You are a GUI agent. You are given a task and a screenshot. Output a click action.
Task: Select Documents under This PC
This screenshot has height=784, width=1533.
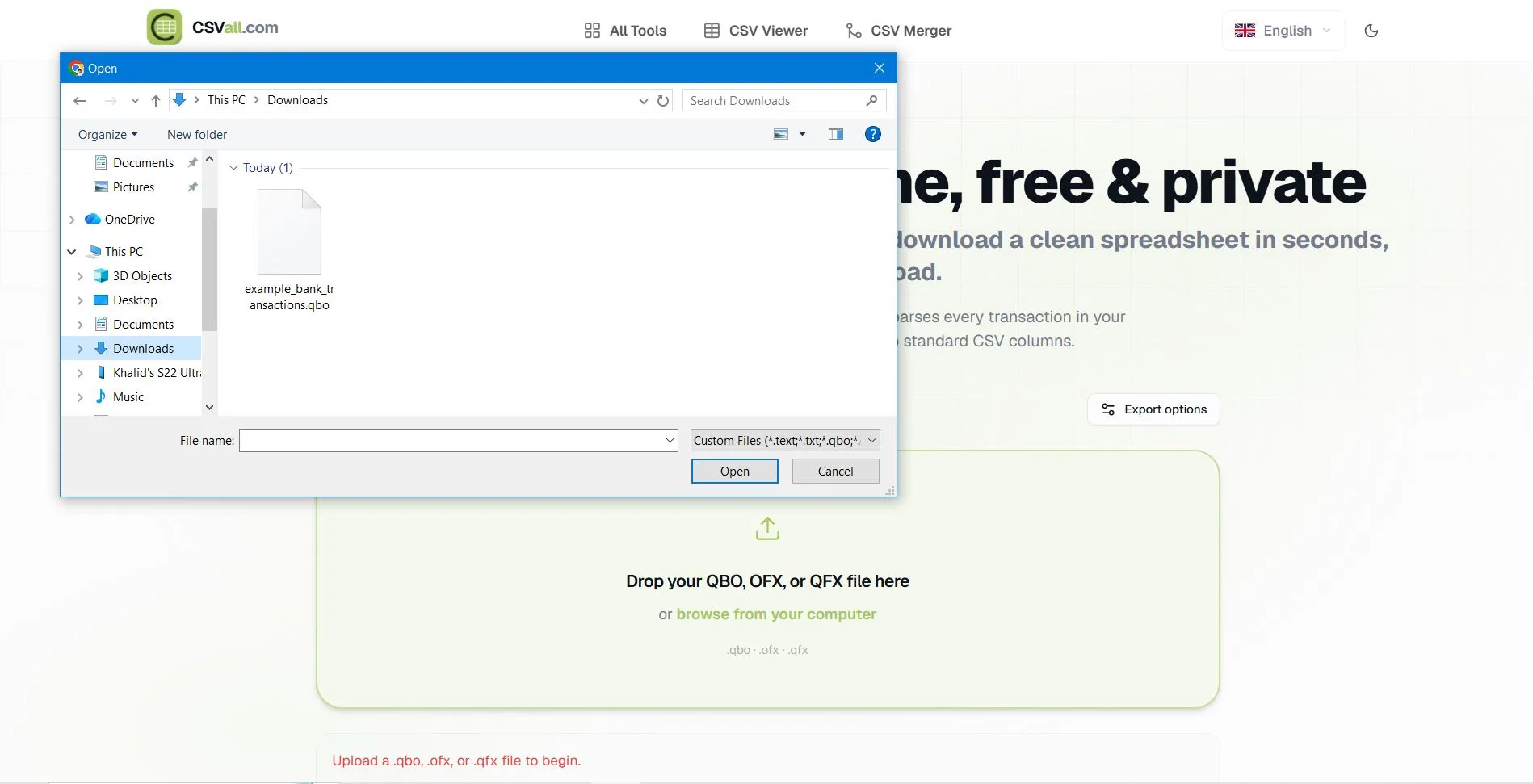(x=143, y=325)
